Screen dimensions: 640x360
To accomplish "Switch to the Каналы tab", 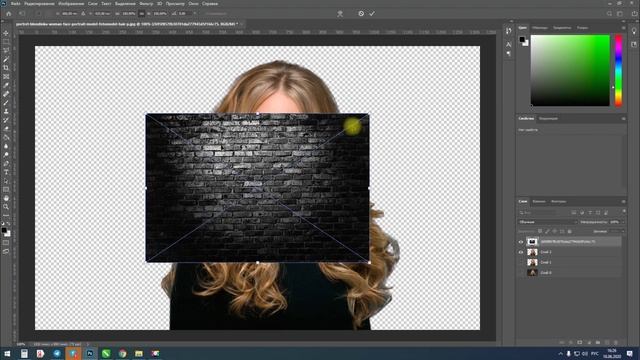I will pyautogui.click(x=539, y=201).
